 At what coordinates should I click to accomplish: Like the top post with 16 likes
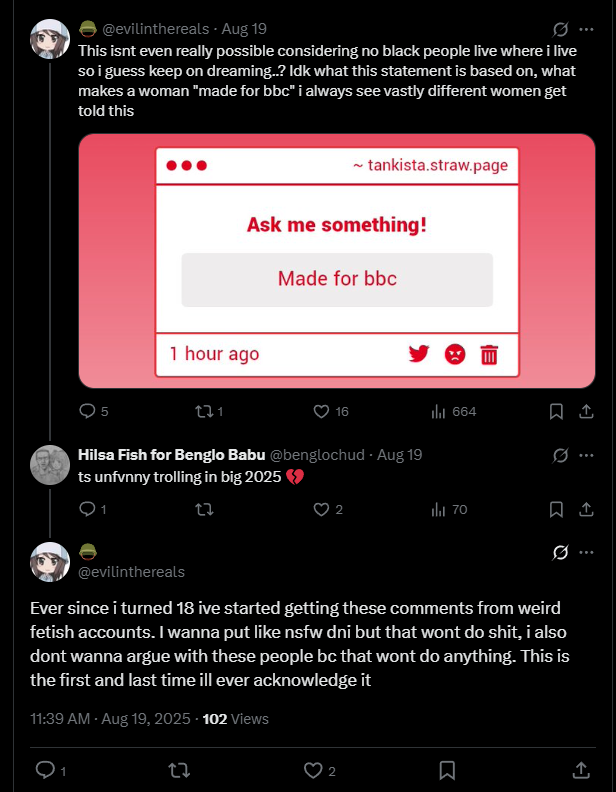coord(322,411)
